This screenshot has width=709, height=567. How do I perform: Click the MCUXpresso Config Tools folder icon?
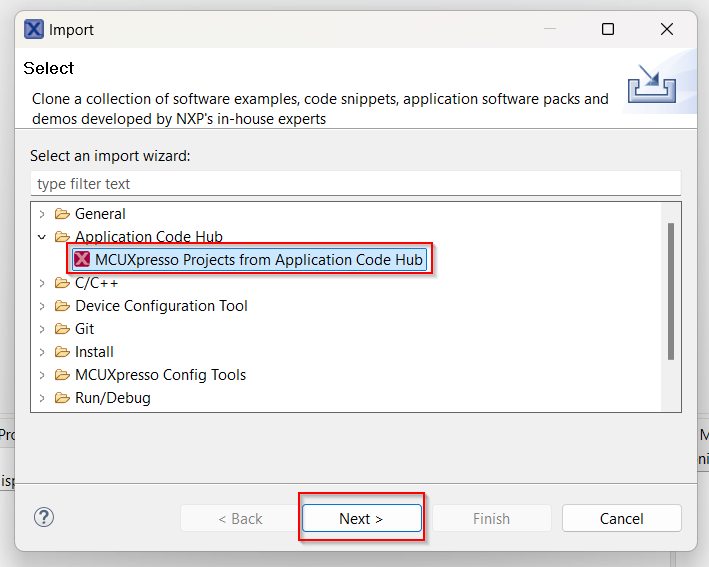(x=62, y=374)
